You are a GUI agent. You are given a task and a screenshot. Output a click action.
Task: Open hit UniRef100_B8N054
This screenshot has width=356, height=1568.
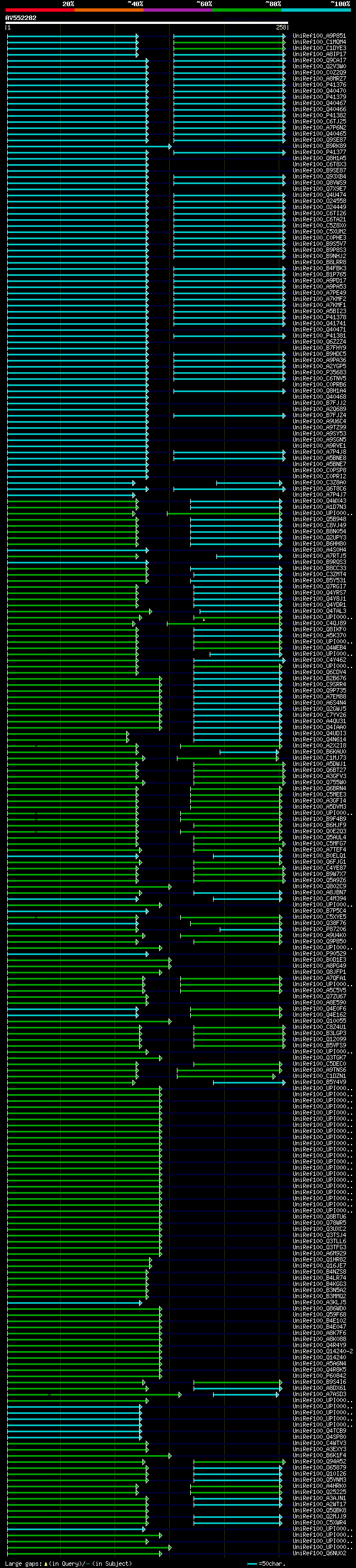319,531
